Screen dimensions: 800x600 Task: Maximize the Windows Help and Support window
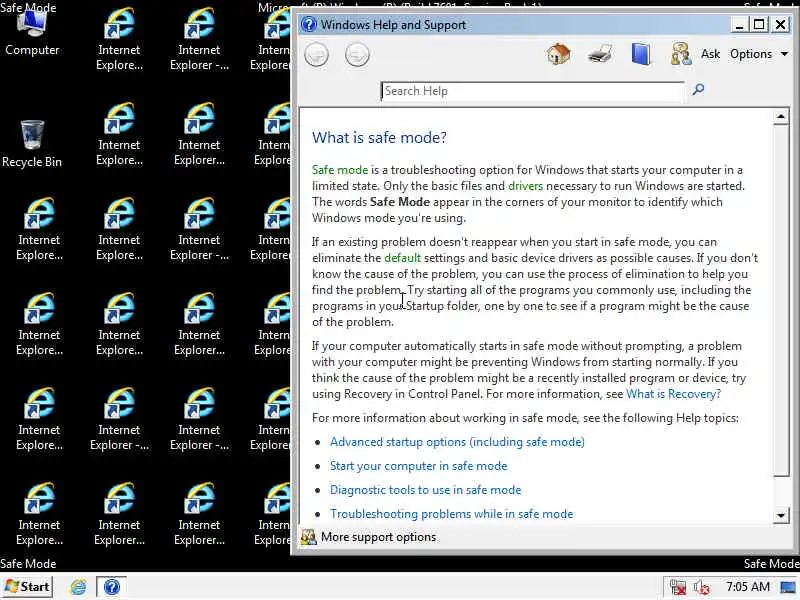(x=760, y=24)
